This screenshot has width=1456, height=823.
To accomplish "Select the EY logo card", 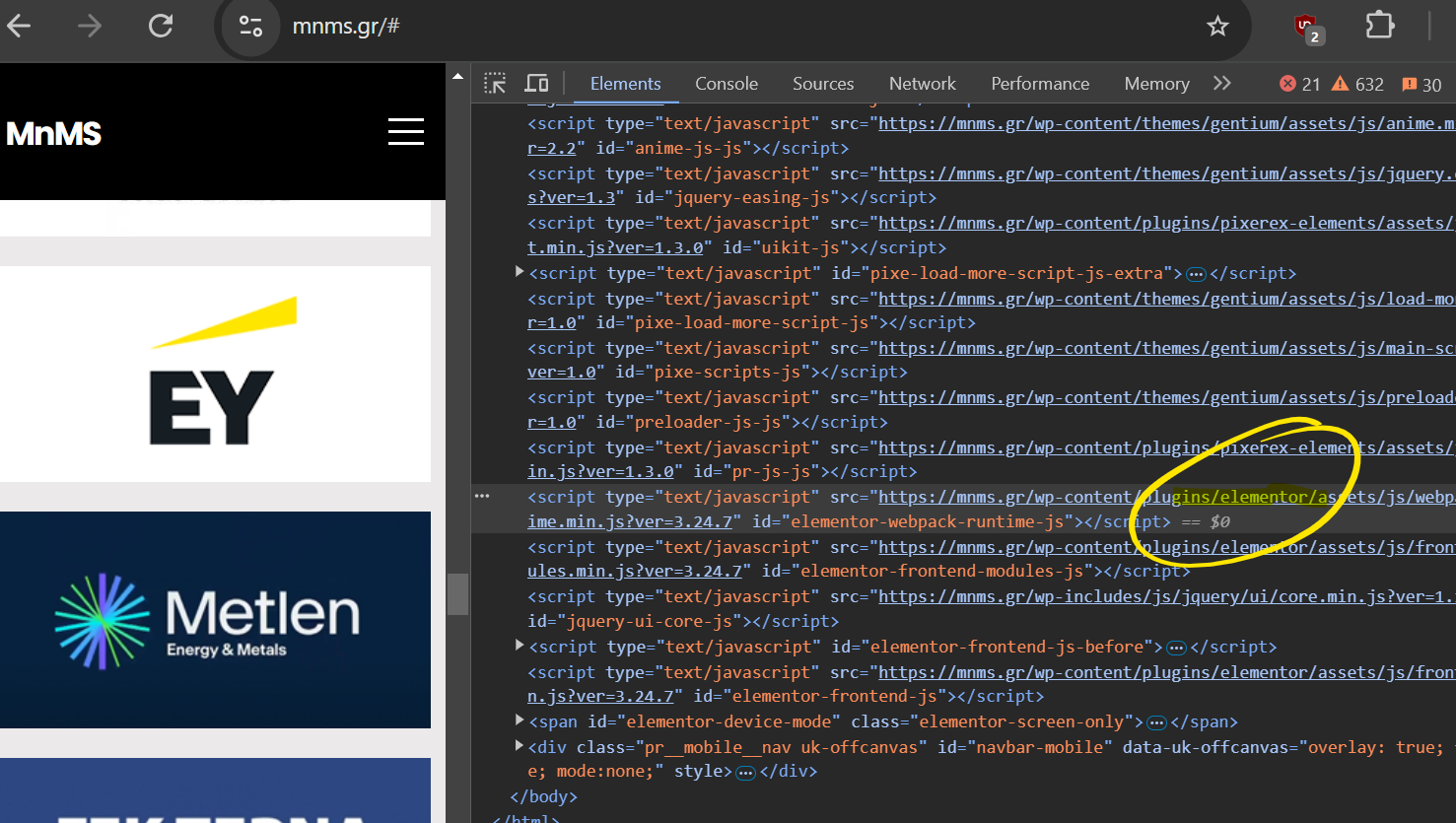I will tap(215, 374).
